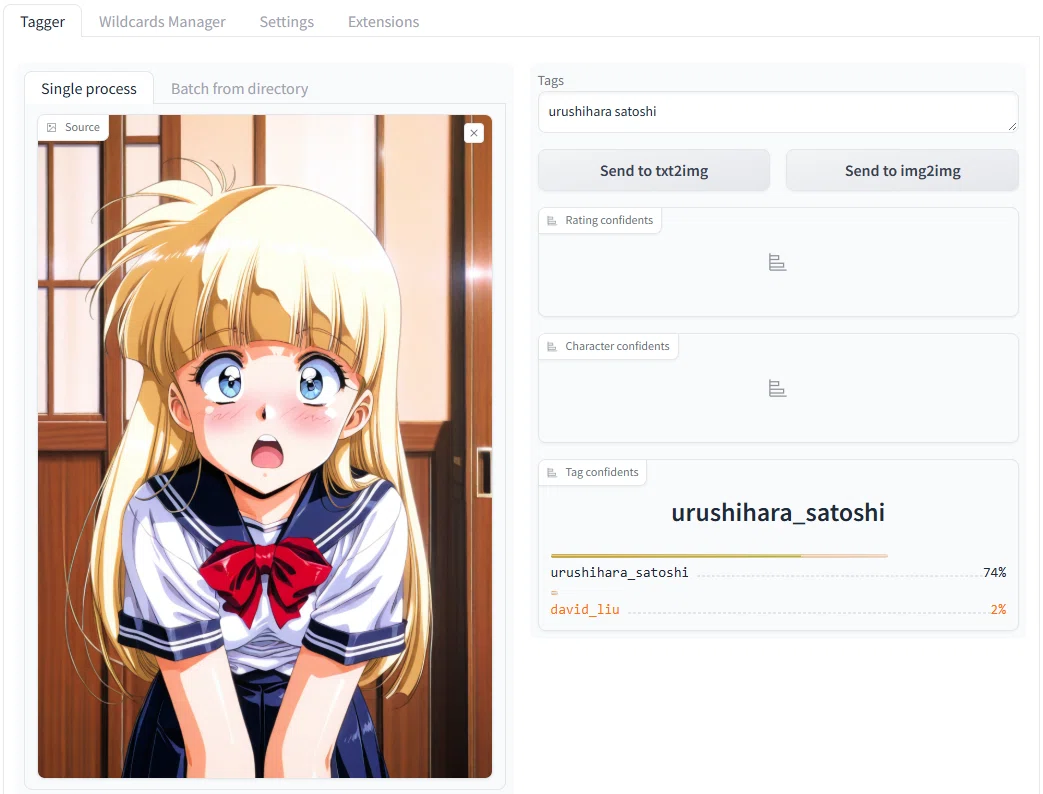Click the Tag confidents label chart icon

[x=551, y=473]
